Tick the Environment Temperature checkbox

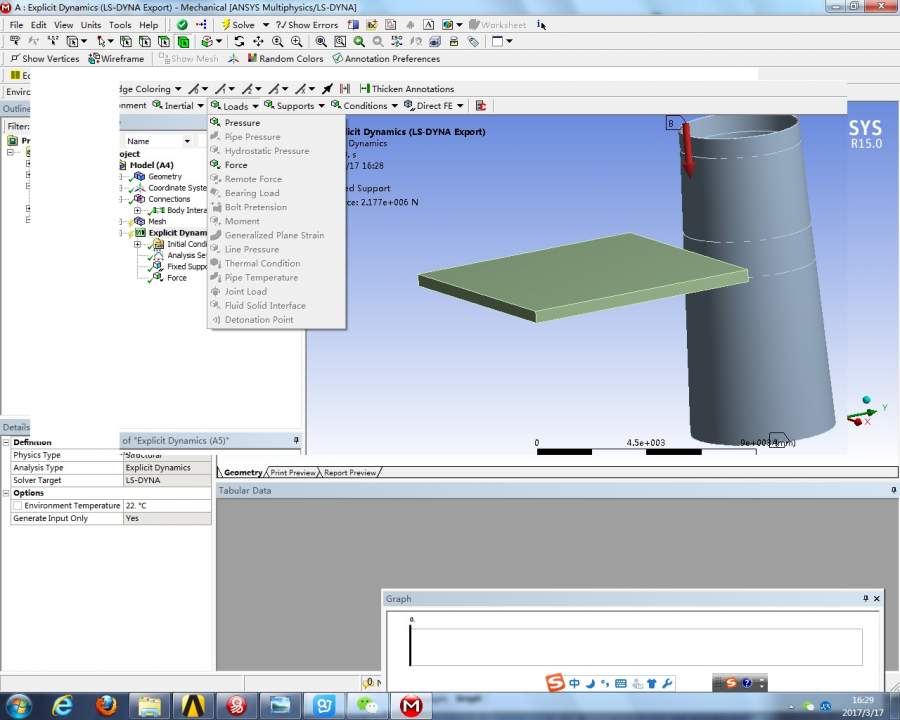click(x=17, y=506)
